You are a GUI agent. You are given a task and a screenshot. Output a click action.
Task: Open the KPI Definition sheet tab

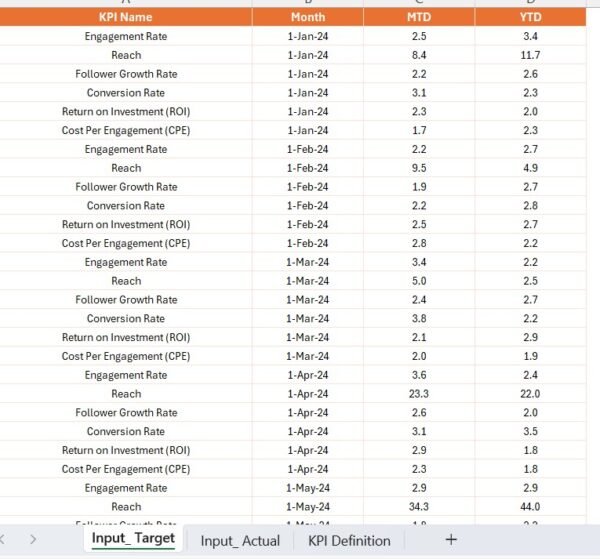(x=349, y=541)
